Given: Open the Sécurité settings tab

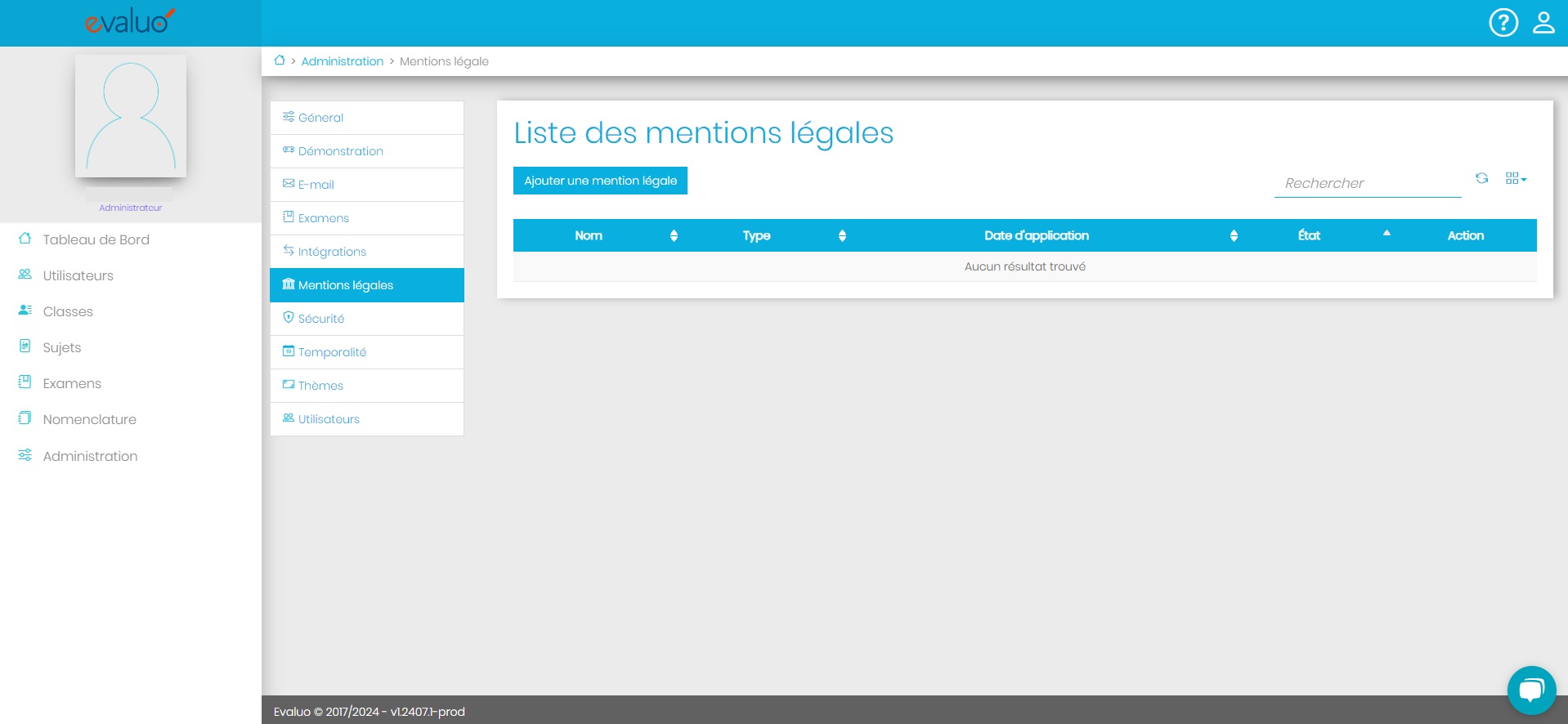Looking at the screenshot, I should click(320, 319).
